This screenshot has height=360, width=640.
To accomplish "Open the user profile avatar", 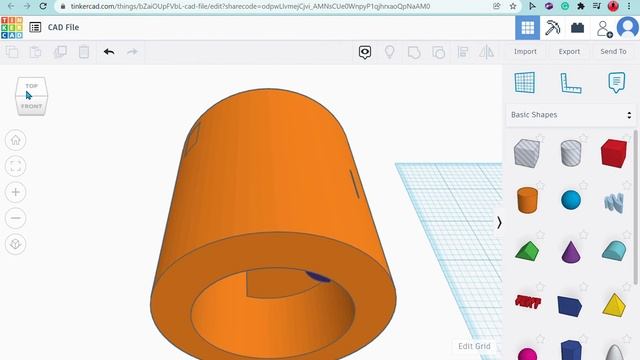I will (628, 28).
